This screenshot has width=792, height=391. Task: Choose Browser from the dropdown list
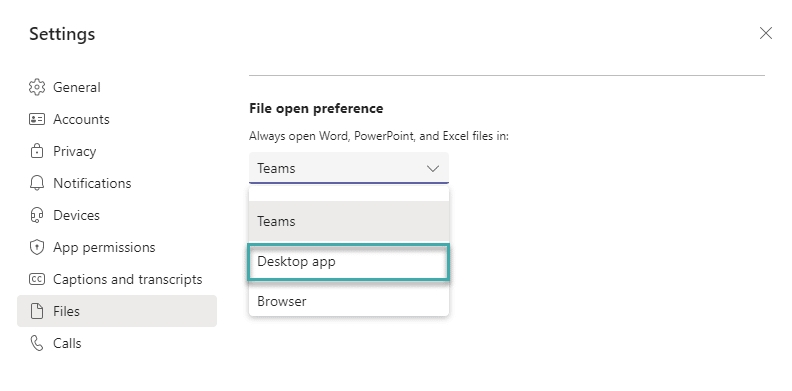pyautogui.click(x=349, y=301)
